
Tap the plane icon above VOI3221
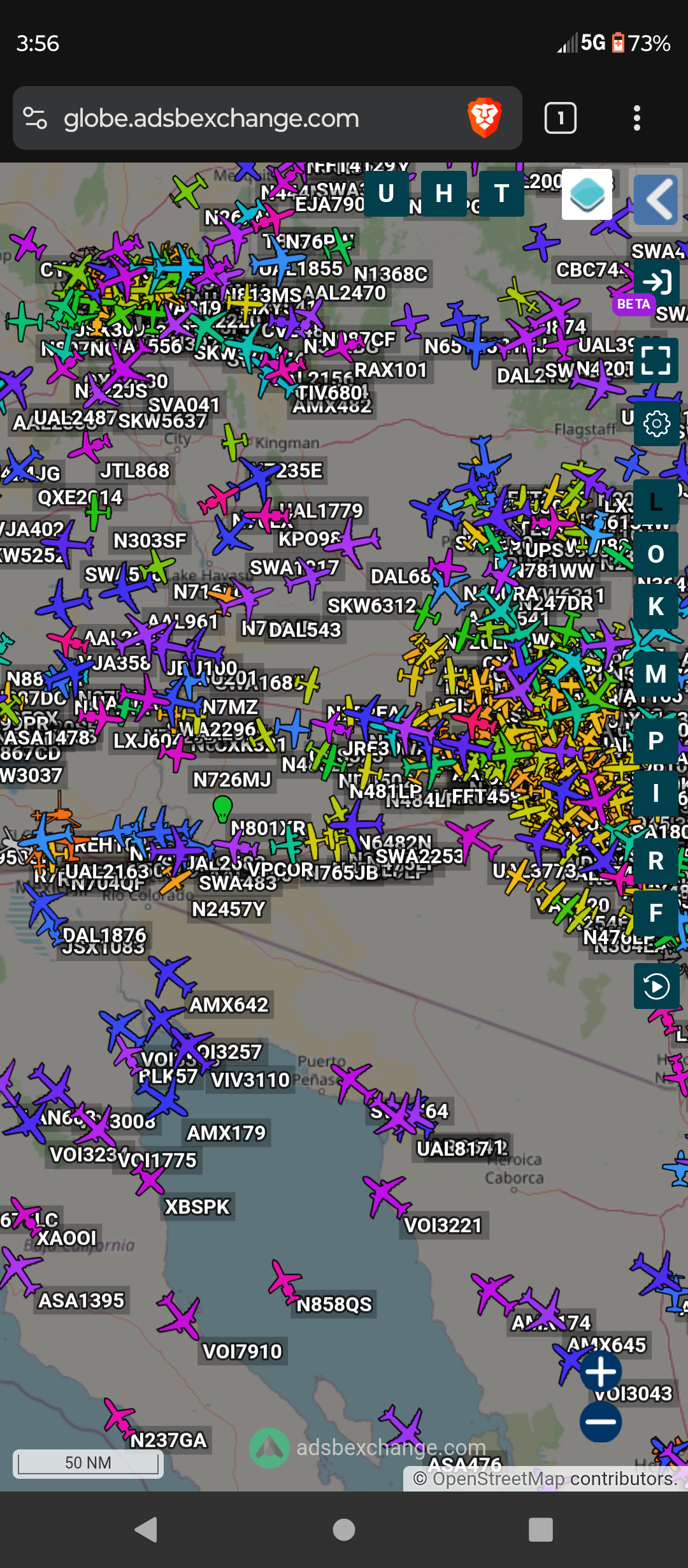pos(387,1194)
